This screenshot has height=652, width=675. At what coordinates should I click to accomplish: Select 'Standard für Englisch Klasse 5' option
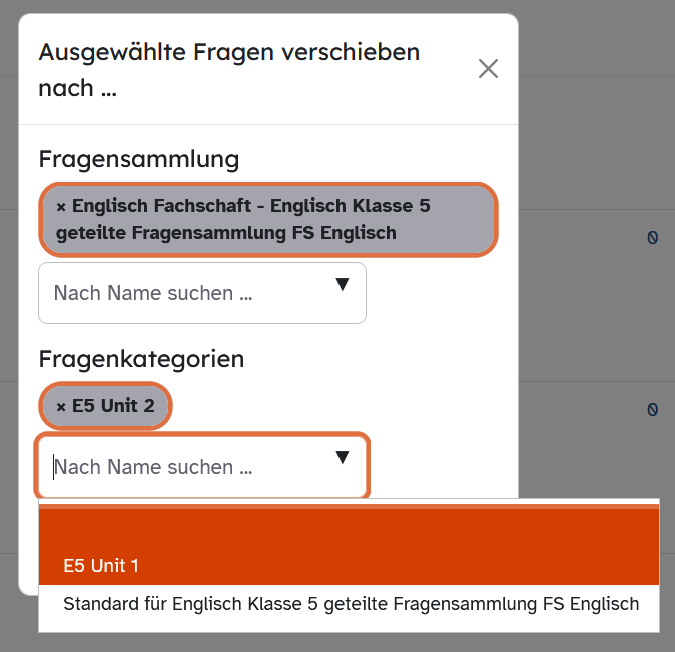[349, 604]
